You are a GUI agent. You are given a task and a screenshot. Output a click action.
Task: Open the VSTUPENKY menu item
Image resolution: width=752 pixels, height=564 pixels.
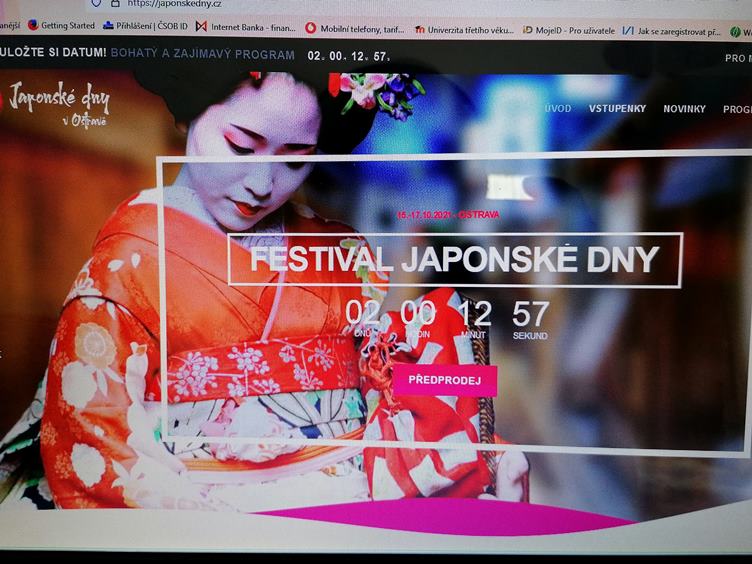coord(617,108)
